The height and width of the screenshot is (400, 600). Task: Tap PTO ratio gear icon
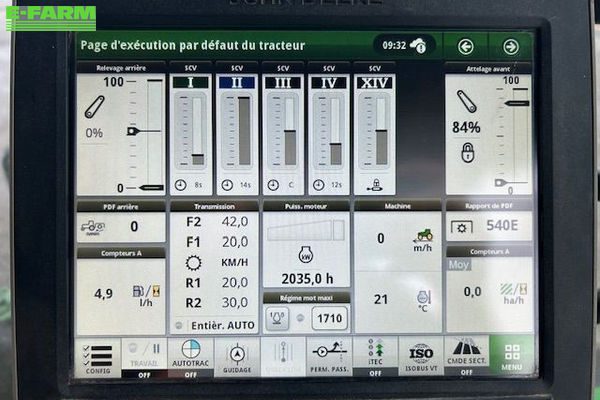point(461,228)
